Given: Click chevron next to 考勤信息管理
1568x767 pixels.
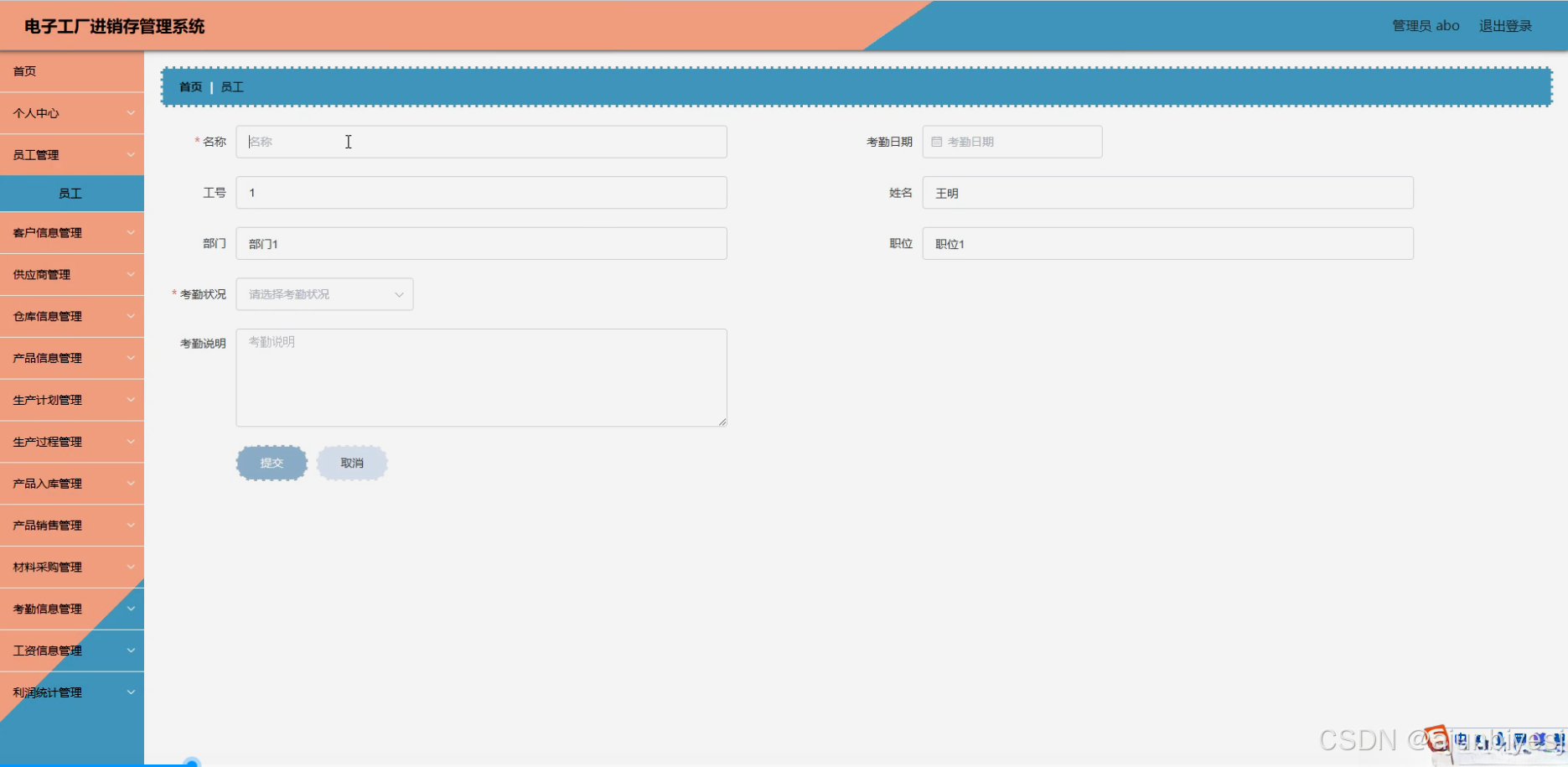Looking at the screenshot, I should [131, 609].
